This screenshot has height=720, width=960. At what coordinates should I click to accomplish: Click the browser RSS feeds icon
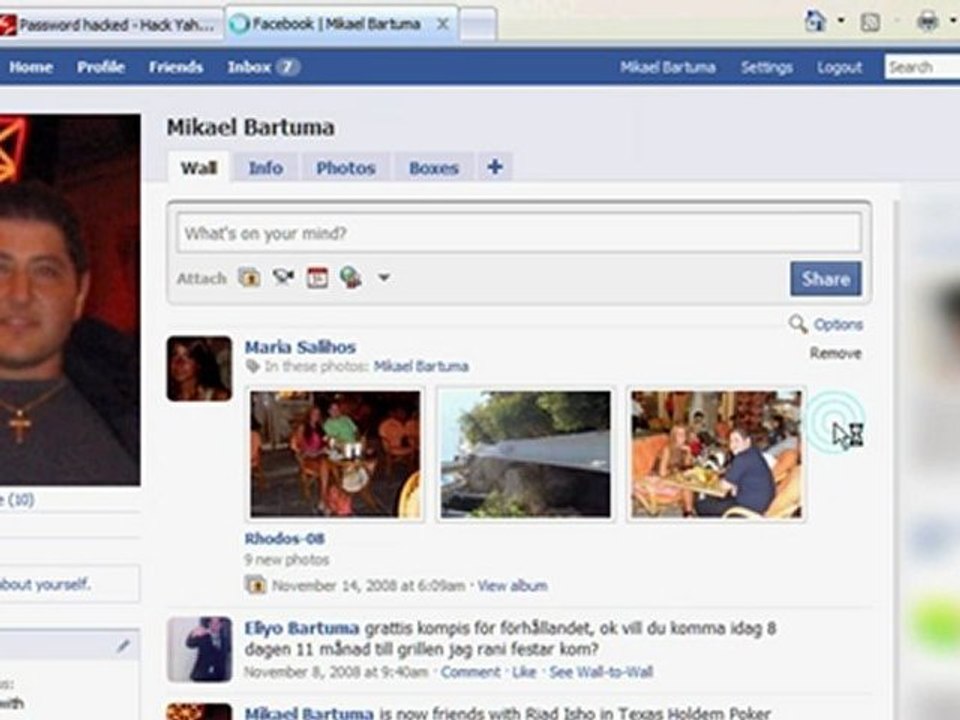pyautogui.click(x=871, y=23)
